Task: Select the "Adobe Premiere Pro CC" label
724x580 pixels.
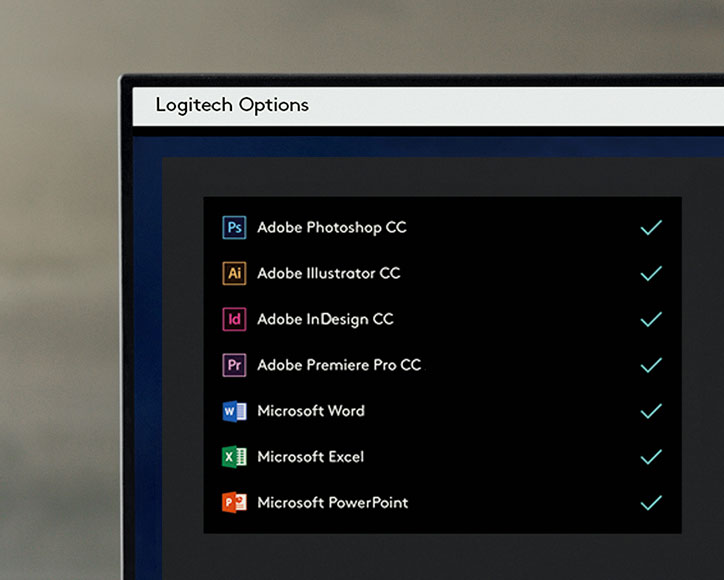Action: tap(339, 365)
